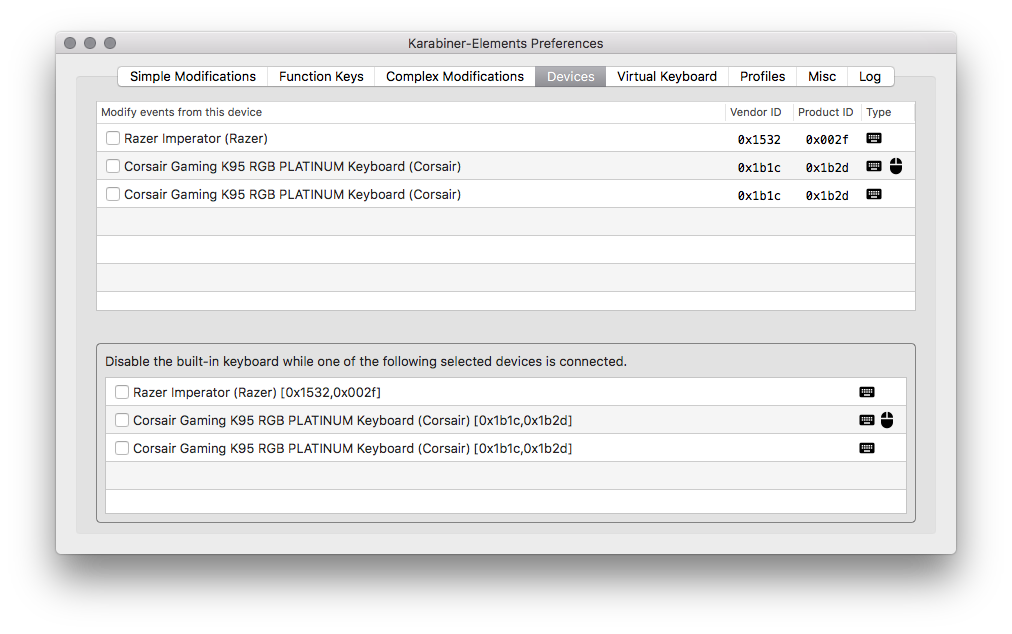The image size is (1012, 634).
Task: Check the first Corsair Gaming K95 keyboard box
Action: pyautogui.click(x=113, y=166)
